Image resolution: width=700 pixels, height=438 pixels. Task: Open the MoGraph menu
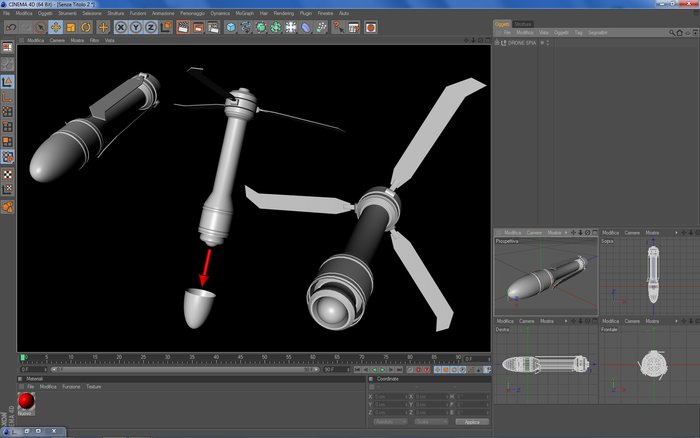(x=243, y=13)
